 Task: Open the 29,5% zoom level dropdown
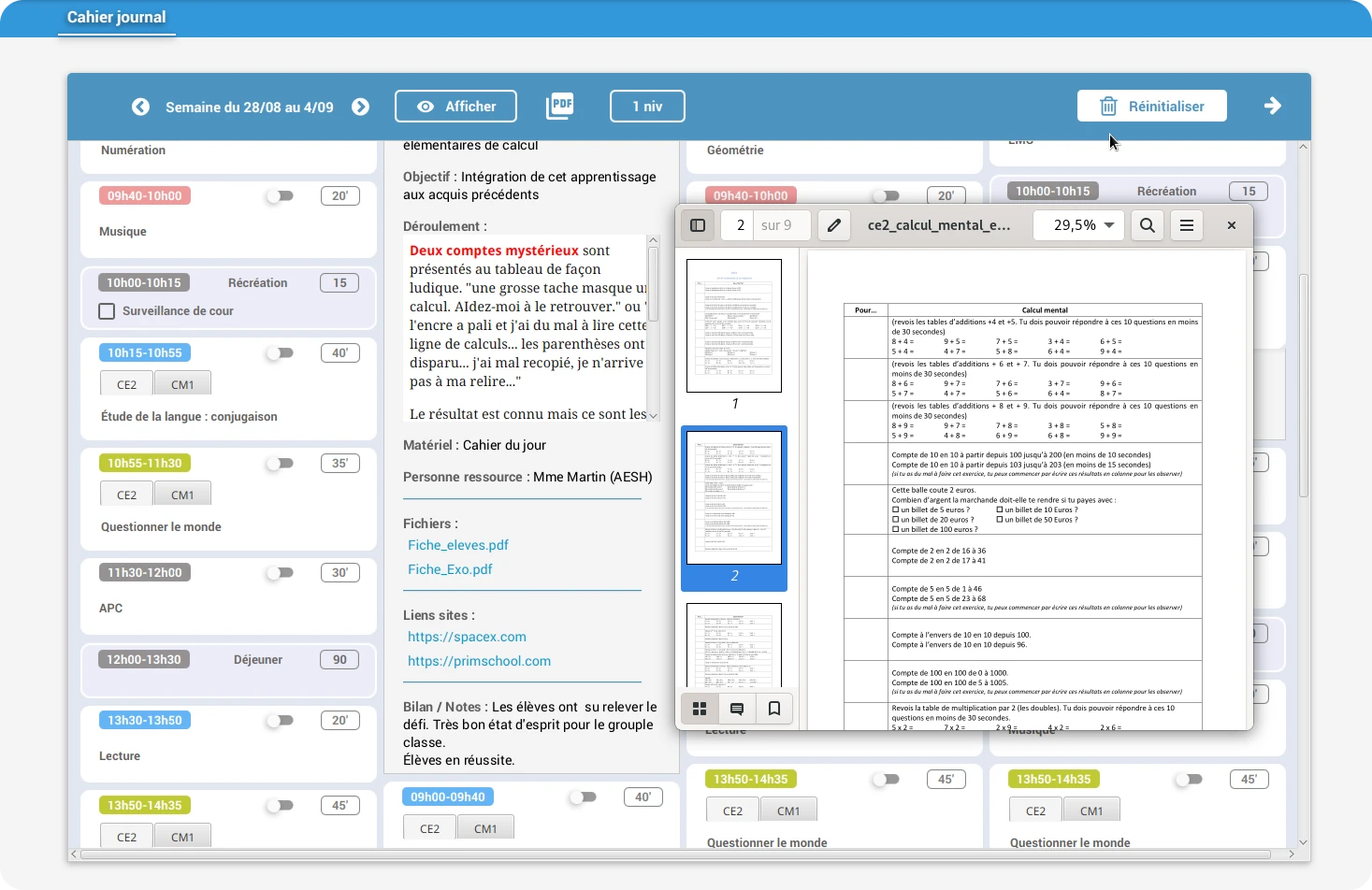[x=1077, y=225]
